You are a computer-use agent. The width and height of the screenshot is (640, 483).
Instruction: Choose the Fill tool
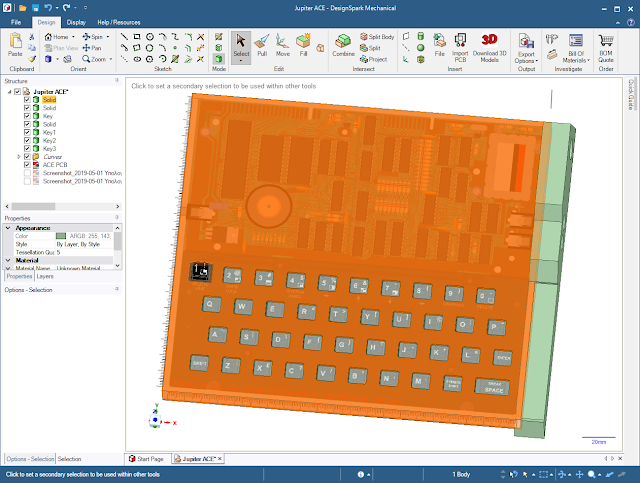click(303, 45)
